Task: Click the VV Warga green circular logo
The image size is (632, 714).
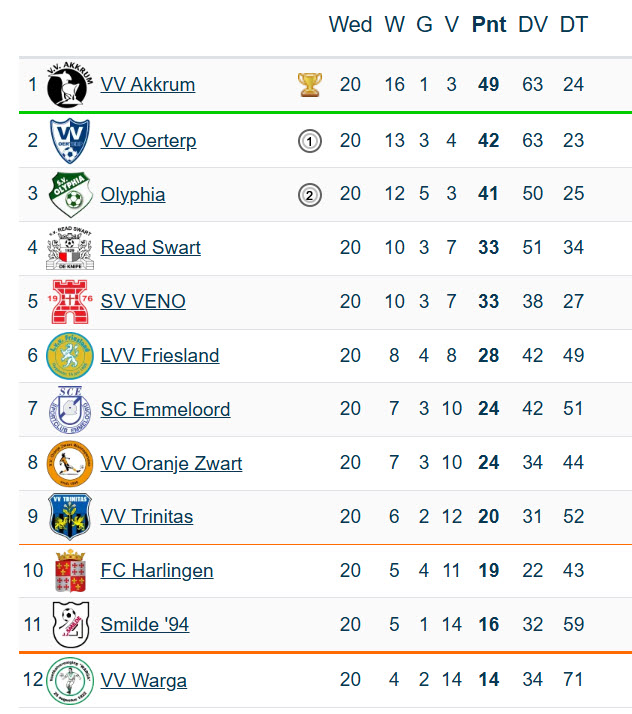Action: tap(70, 681)
